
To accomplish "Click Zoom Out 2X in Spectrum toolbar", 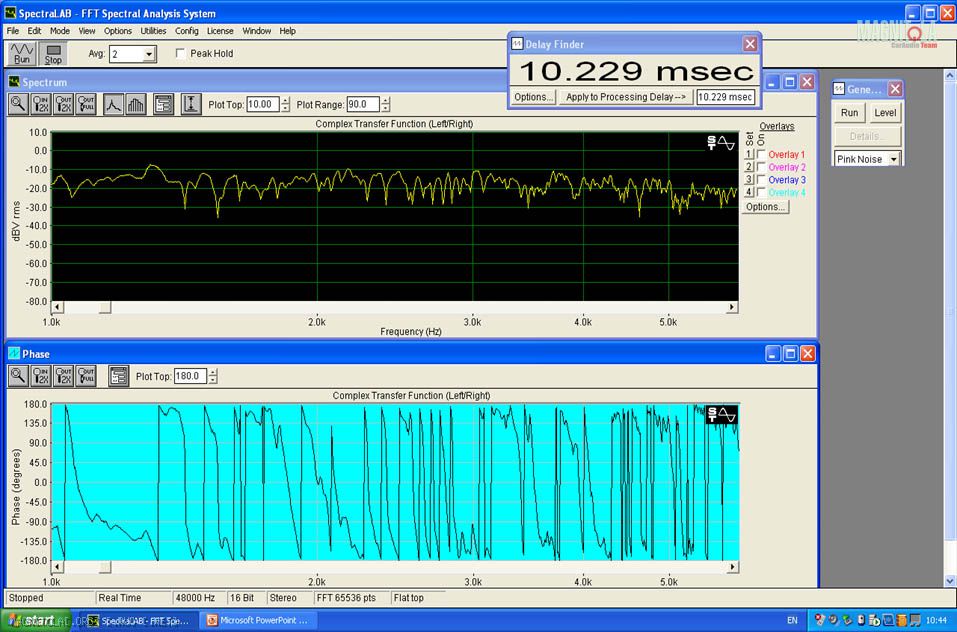I will [x=63, y=104].
